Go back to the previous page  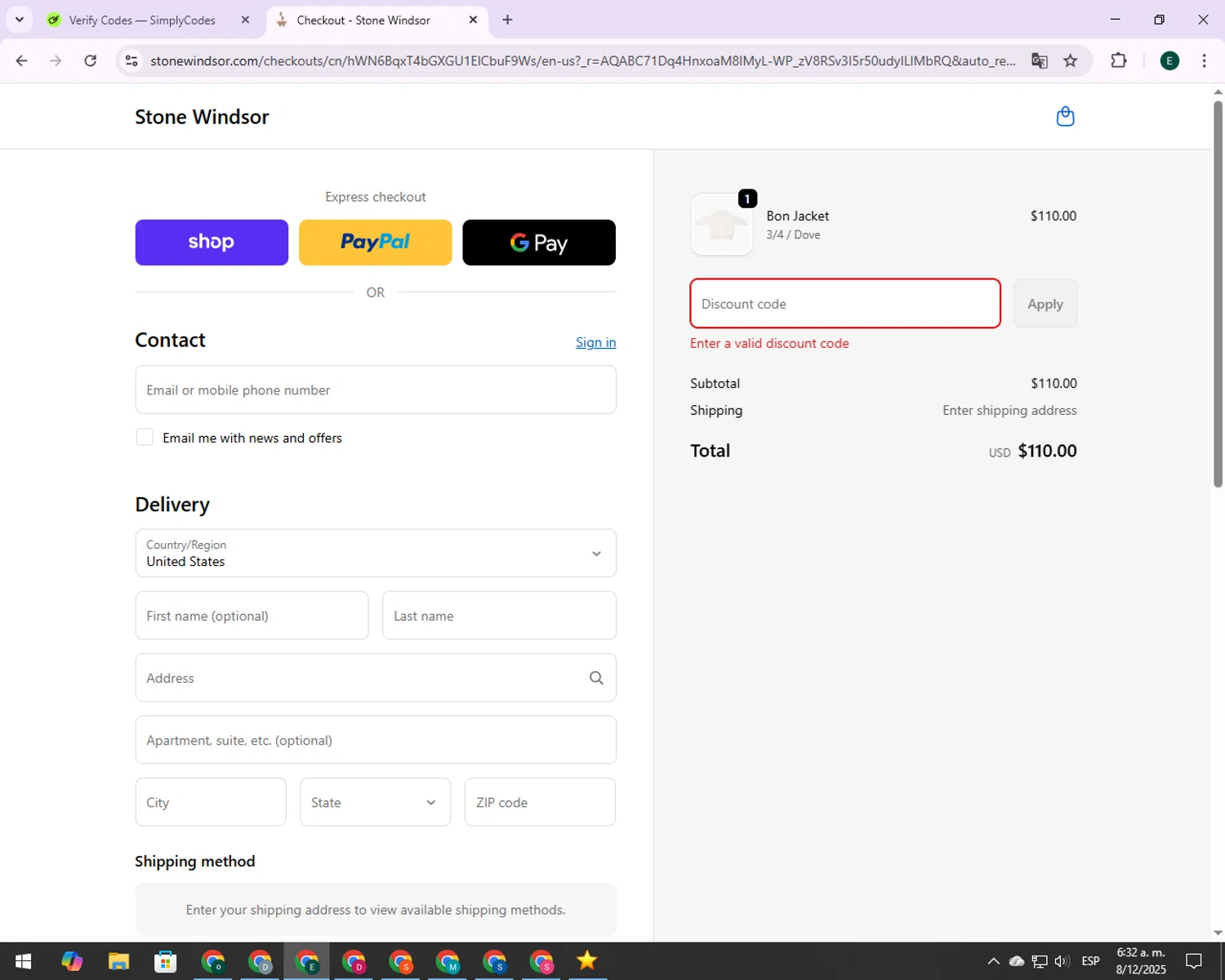point(22,60)
